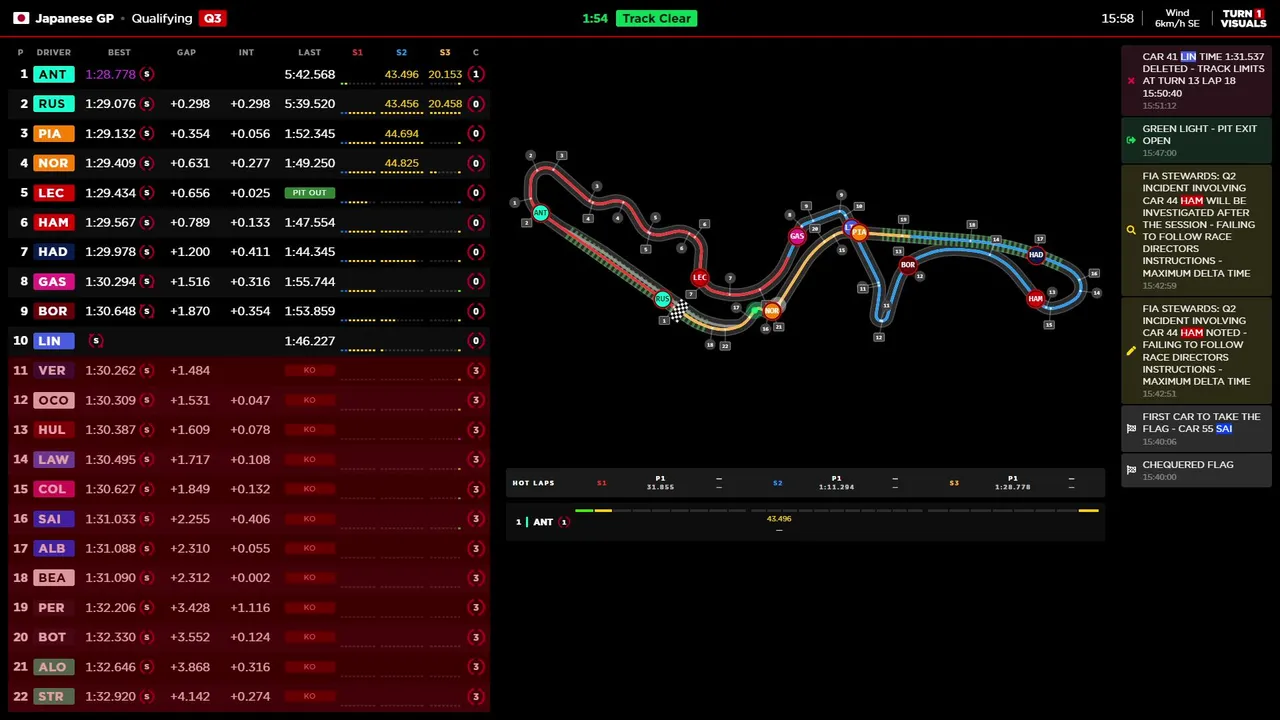Click the S2 sector column header

point(401,52)
